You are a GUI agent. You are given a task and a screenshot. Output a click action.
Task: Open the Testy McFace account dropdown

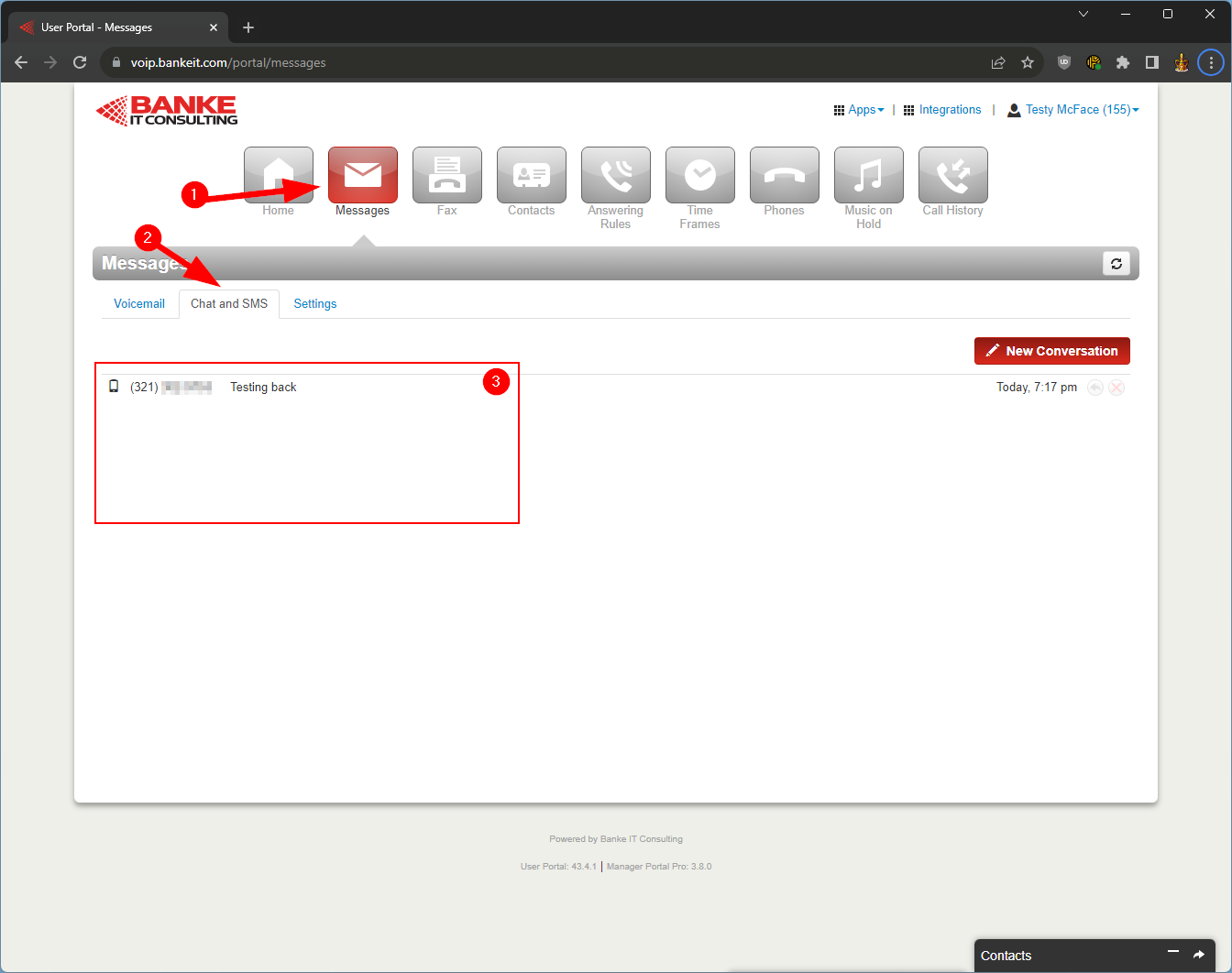[x=1072, y=109]
